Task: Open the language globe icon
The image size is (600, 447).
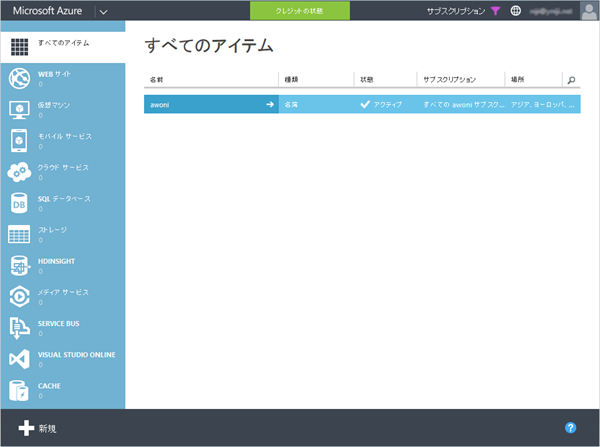Action: [515, 11]
